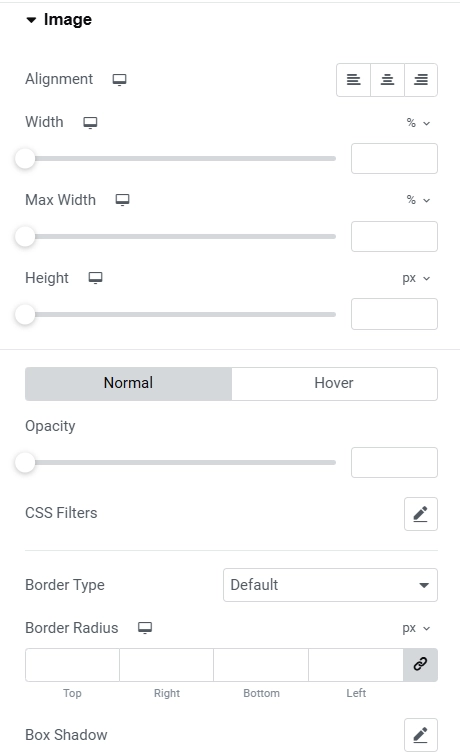Click responsive device icon next to Width

[90, 123]
